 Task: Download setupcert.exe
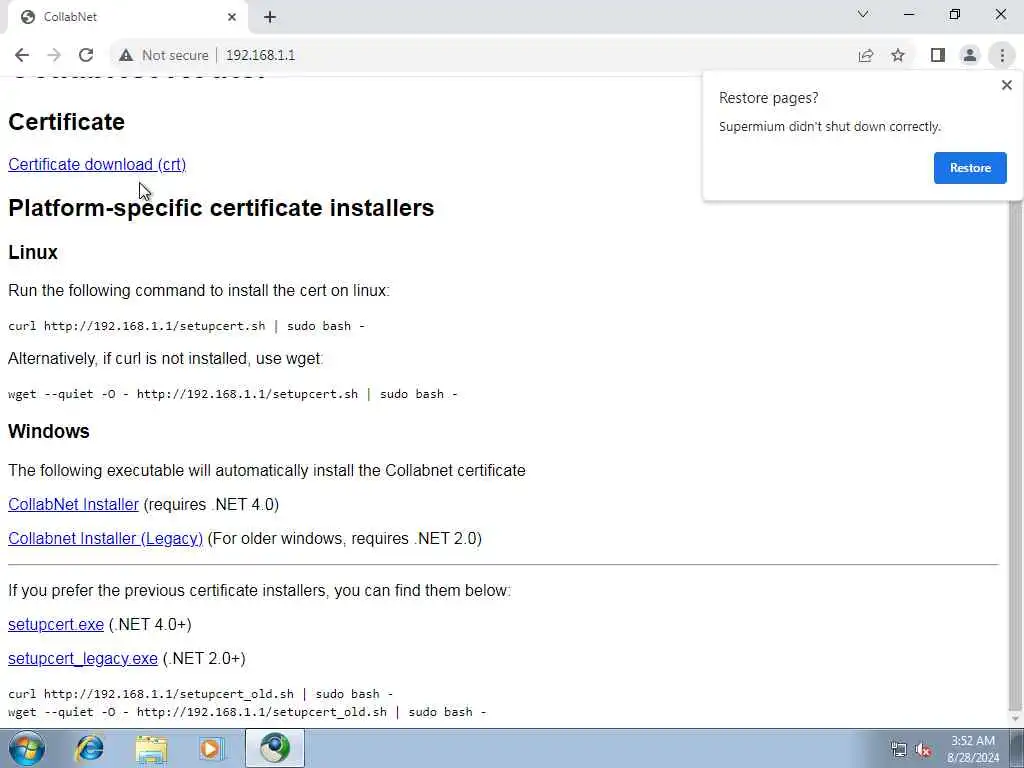tap(56, 624)
